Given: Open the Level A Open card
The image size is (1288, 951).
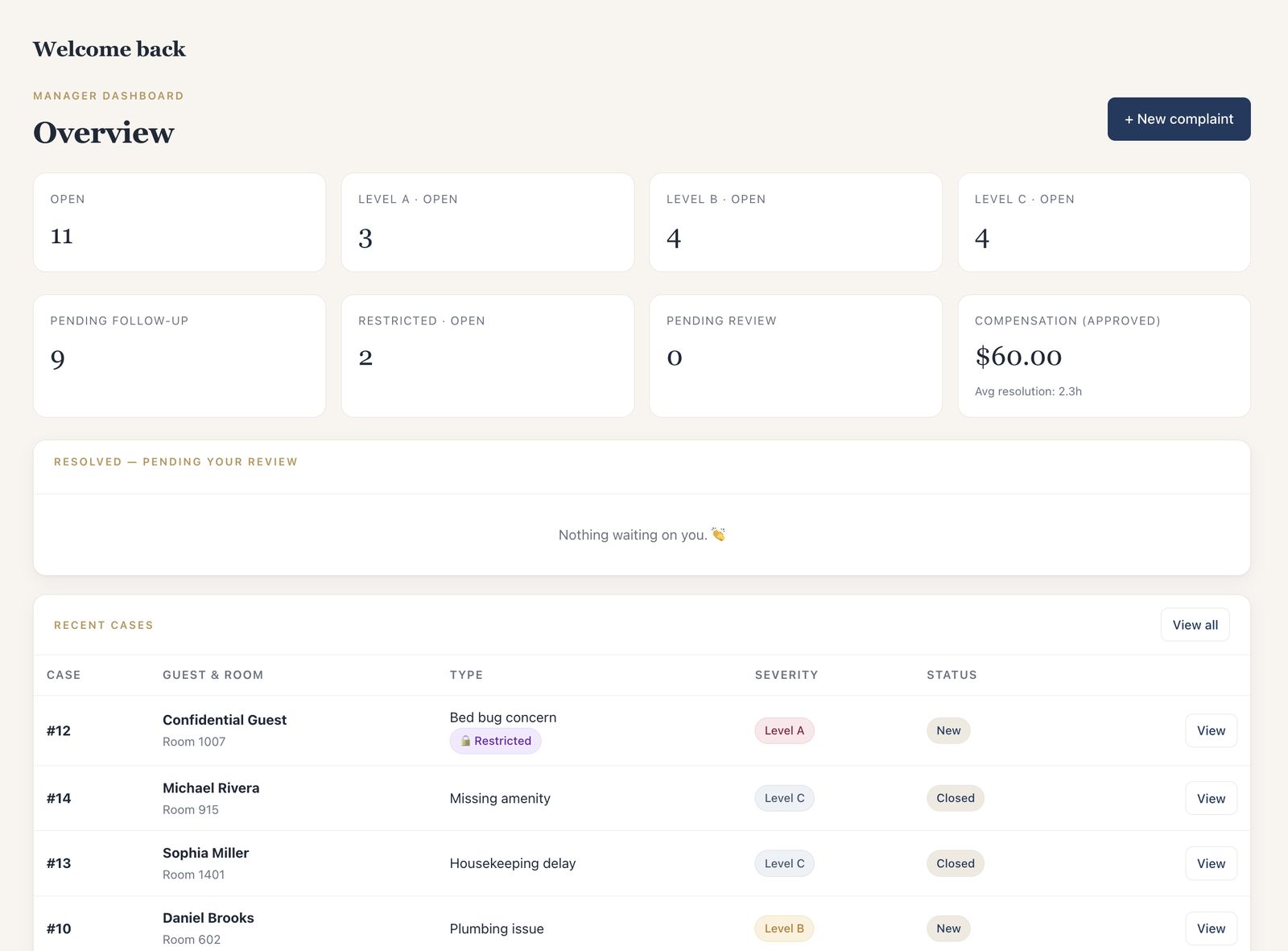Looking at the screenshot, I should point(488,222).
